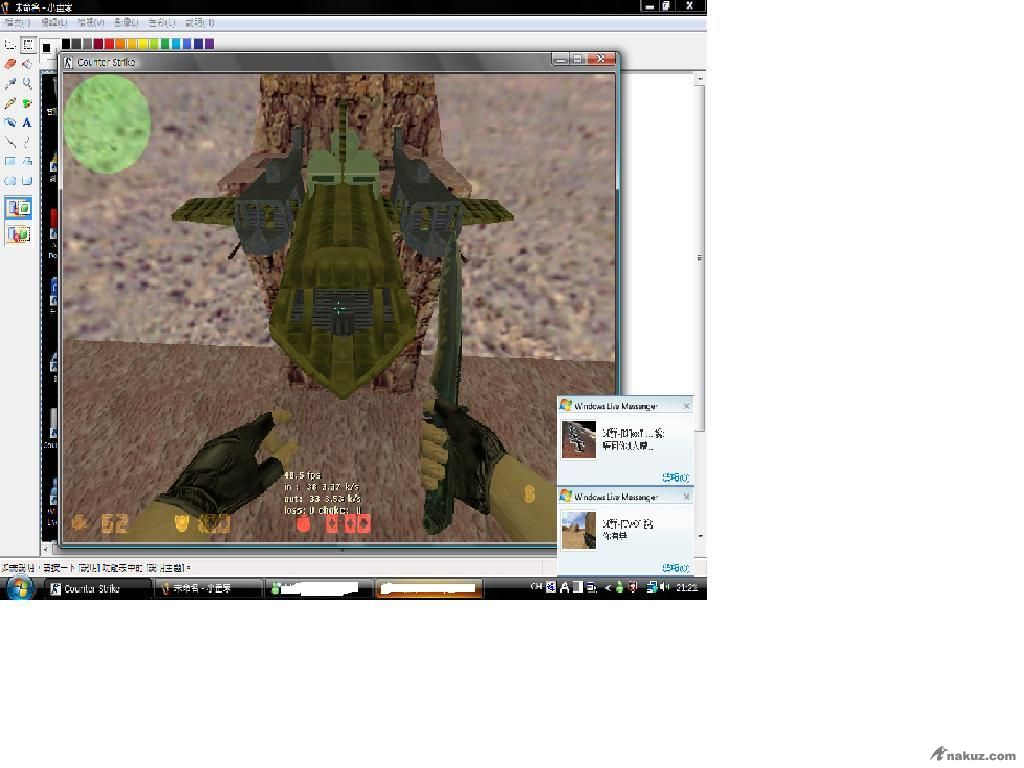Click the foreground color box beside the palette
The image size is (1024, 768).
pos(46,48)
